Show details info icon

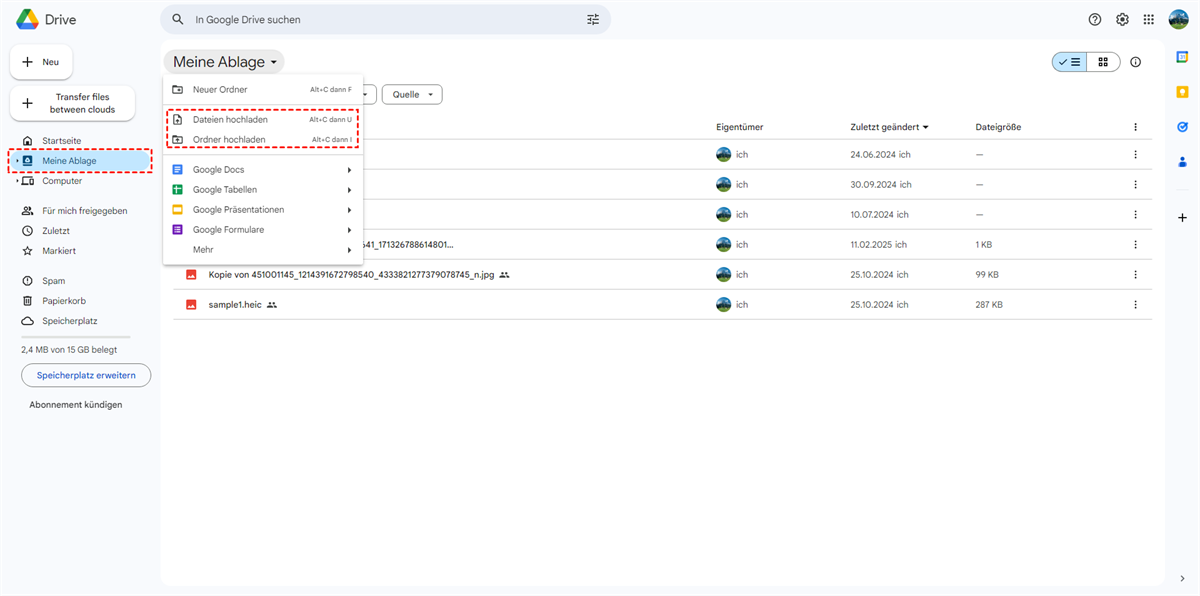pyautogui.click(x=1135, y=62)
